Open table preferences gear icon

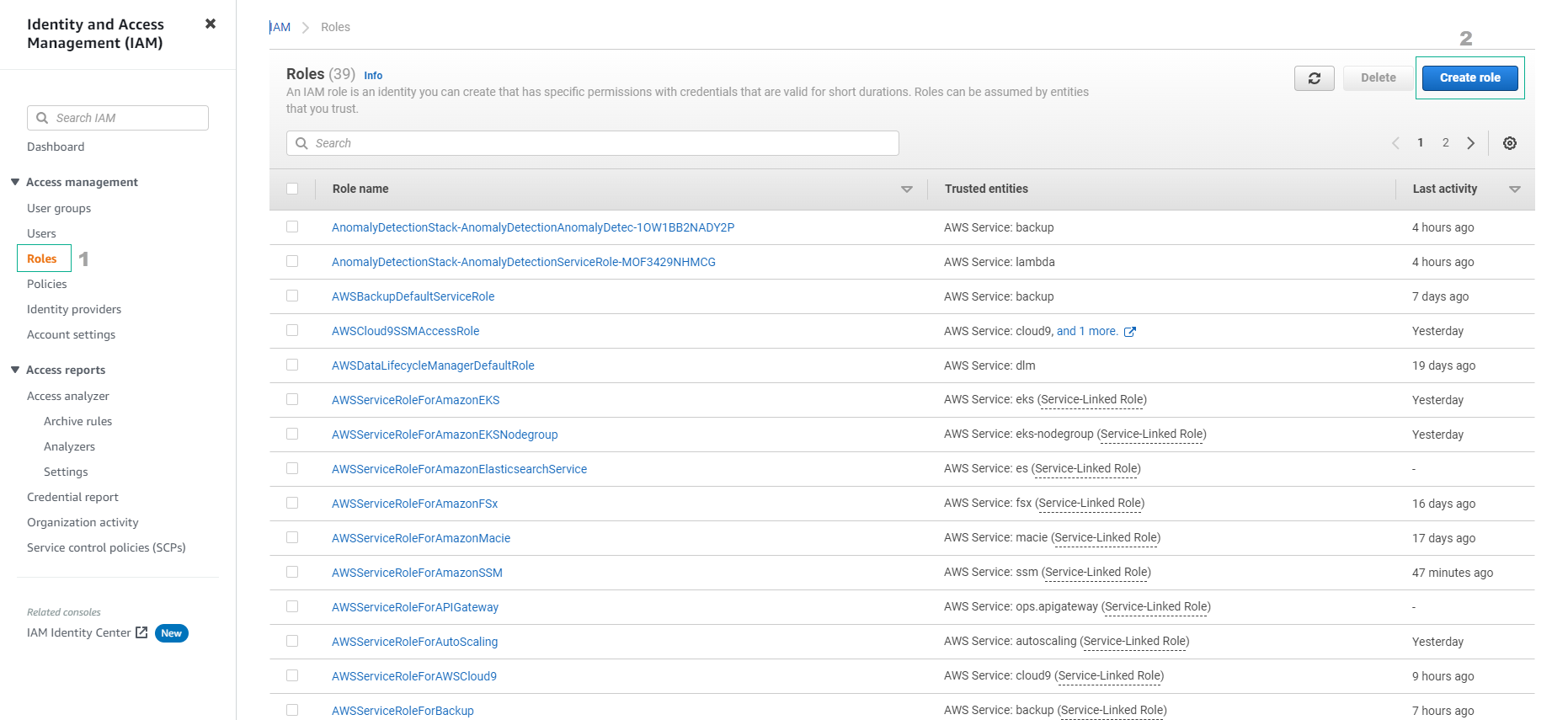[1510, 143]
